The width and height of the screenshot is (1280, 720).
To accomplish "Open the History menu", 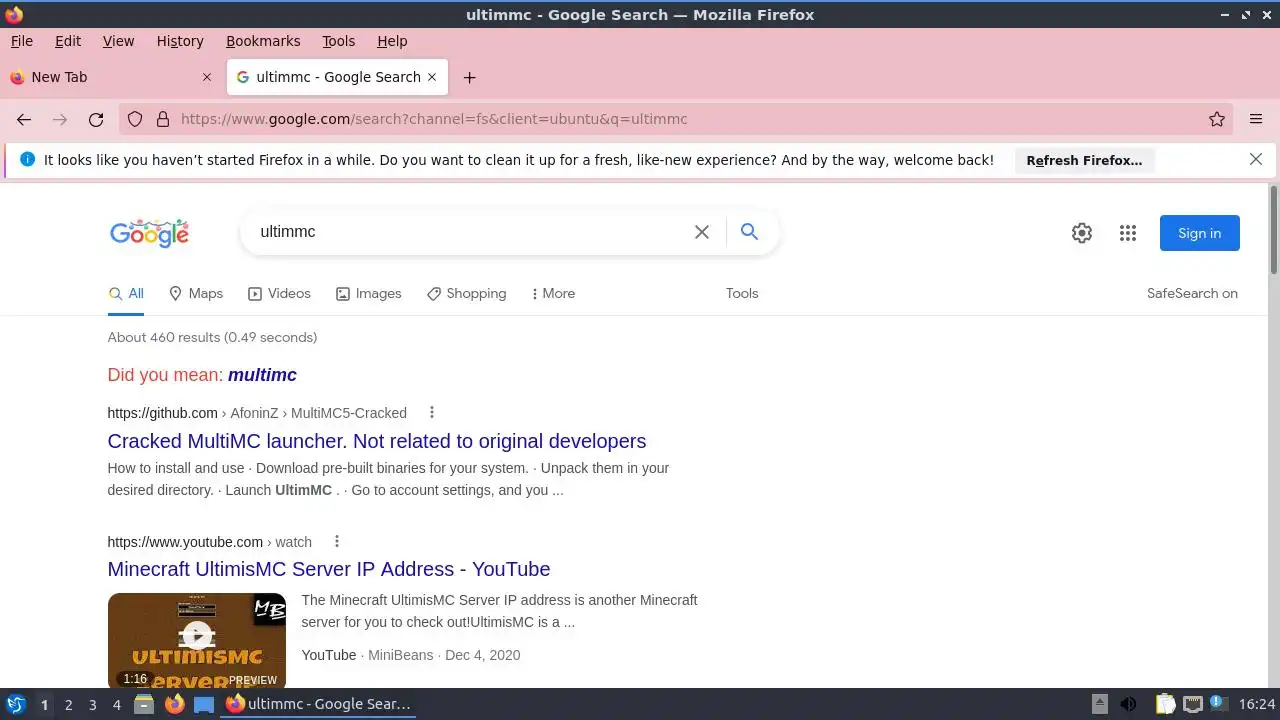I will click(180, 41).
